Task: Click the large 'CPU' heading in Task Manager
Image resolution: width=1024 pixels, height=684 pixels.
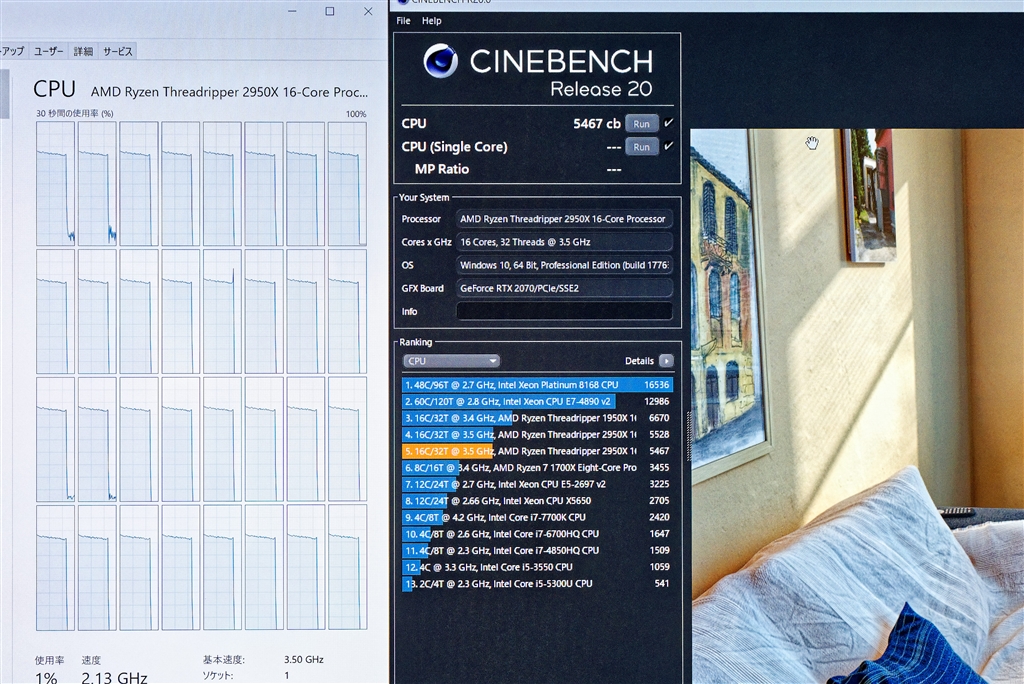Action: 54,89
